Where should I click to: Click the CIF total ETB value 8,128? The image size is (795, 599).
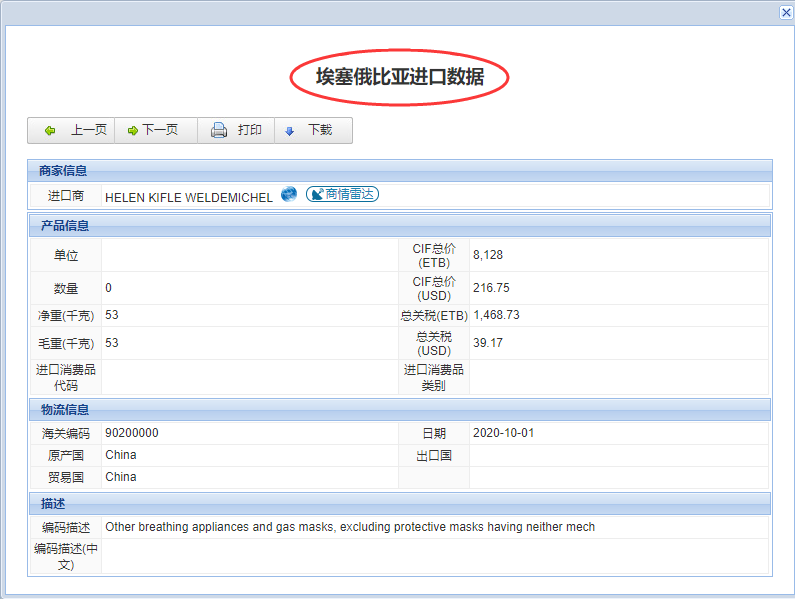pyautogui.click(x=488, y=255)
